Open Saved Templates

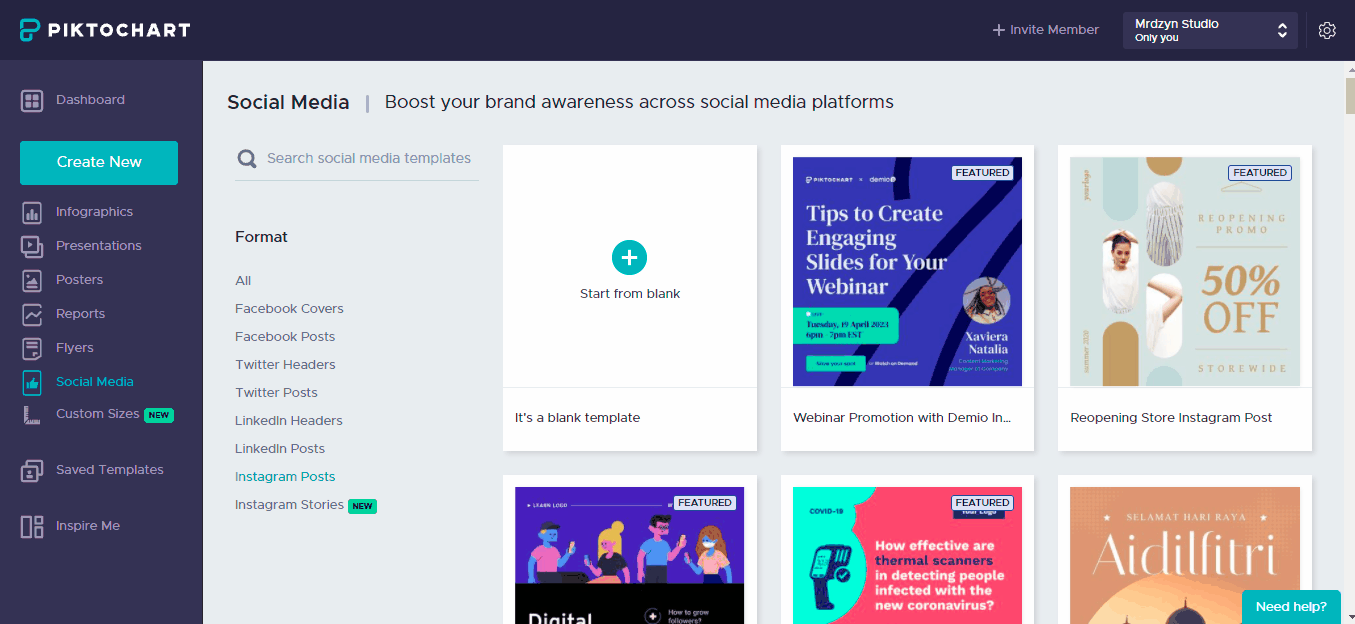(109, 470)
